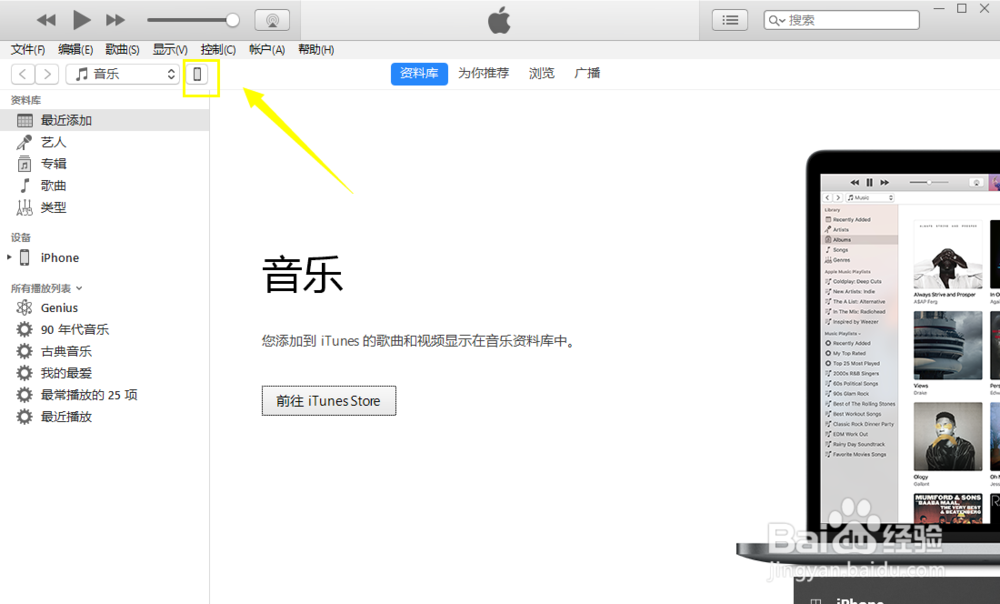Screen dimensions: 1000x604
Task: Click the previous track rewind button
Action: point(47,20)
